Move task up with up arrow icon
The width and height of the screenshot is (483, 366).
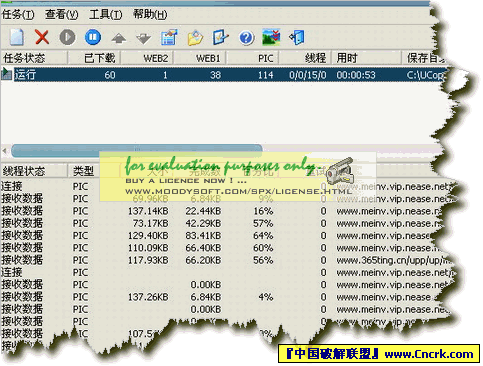click(x=119, y=38)
